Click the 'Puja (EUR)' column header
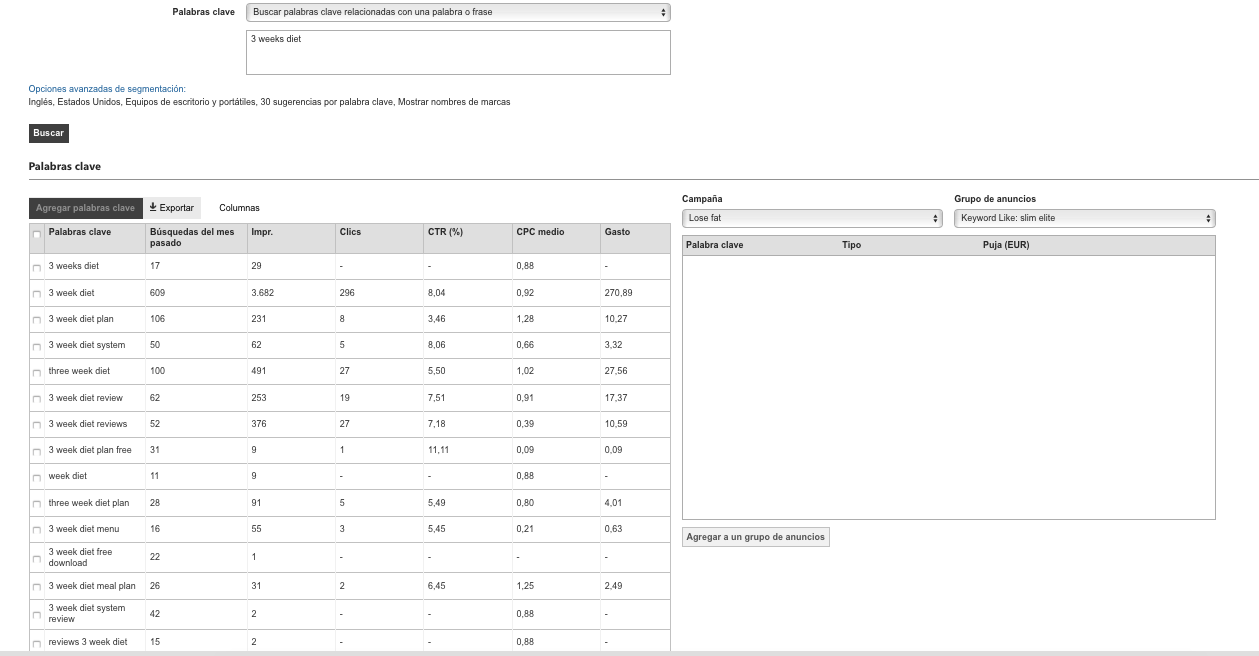 (1006, 245)
